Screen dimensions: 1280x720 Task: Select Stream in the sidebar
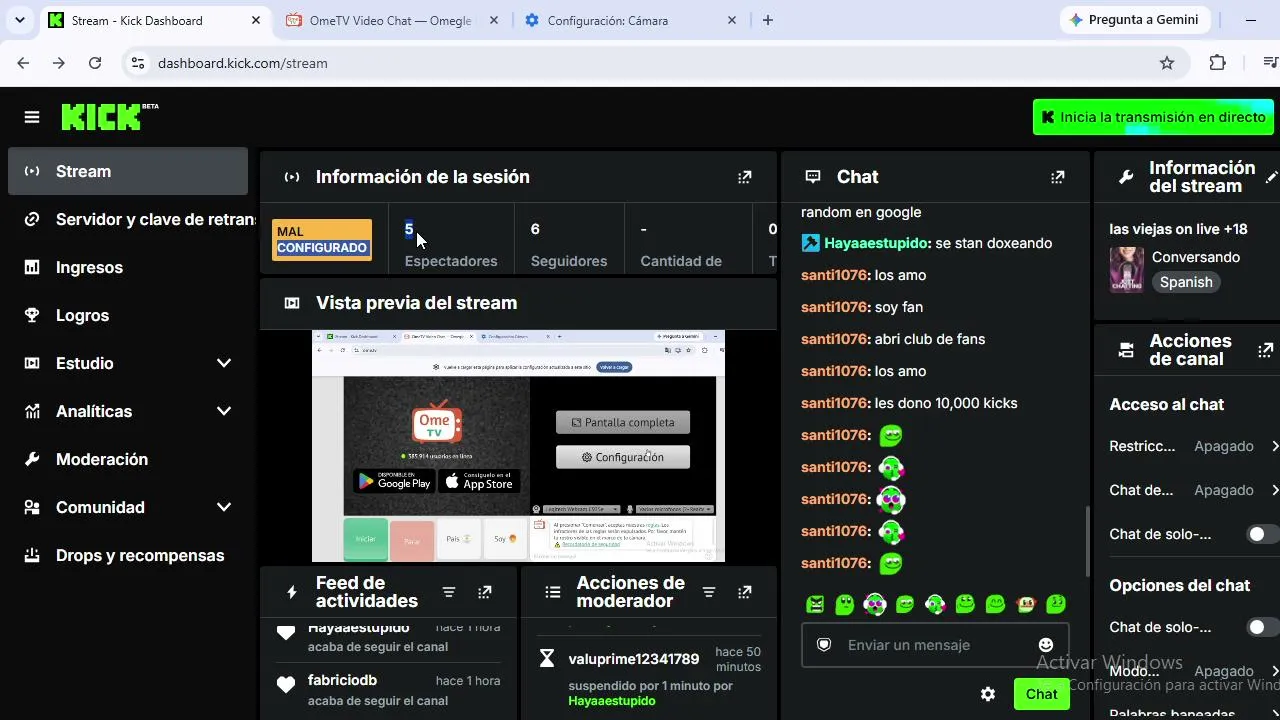[128, 171]
